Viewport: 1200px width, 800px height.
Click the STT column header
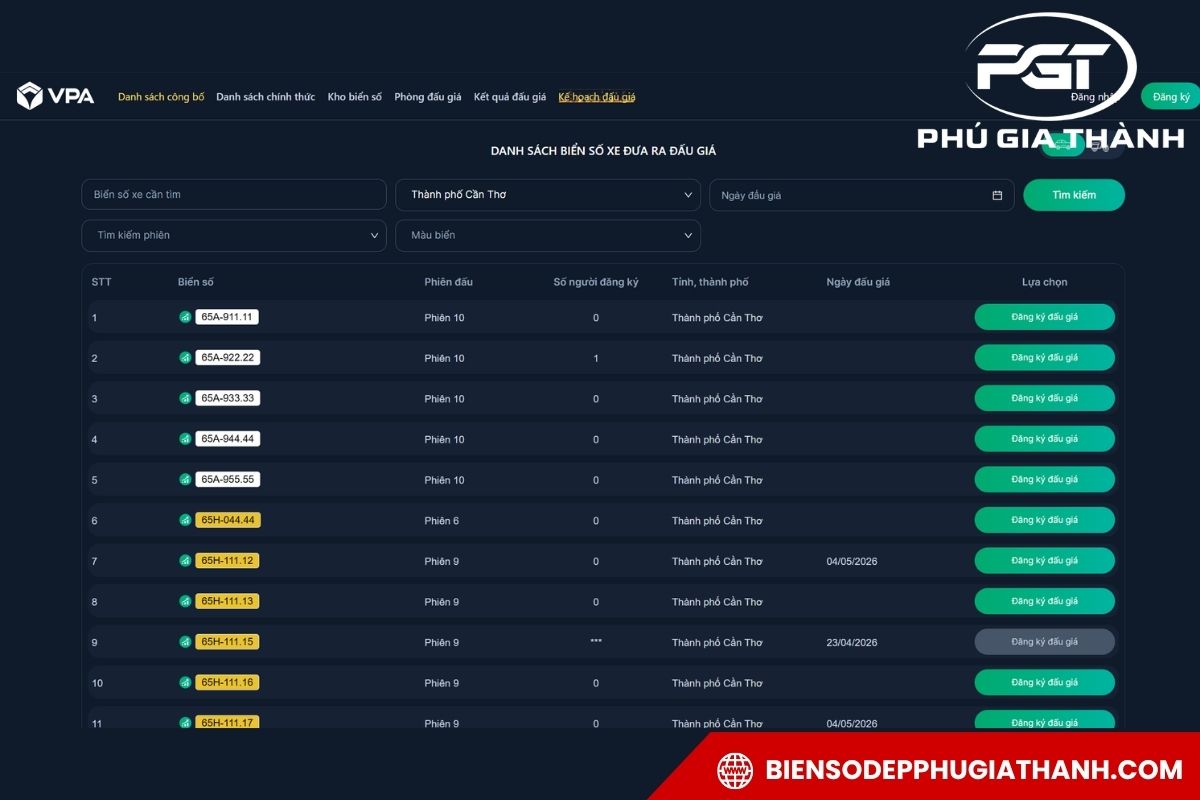(x=102, y=282)
